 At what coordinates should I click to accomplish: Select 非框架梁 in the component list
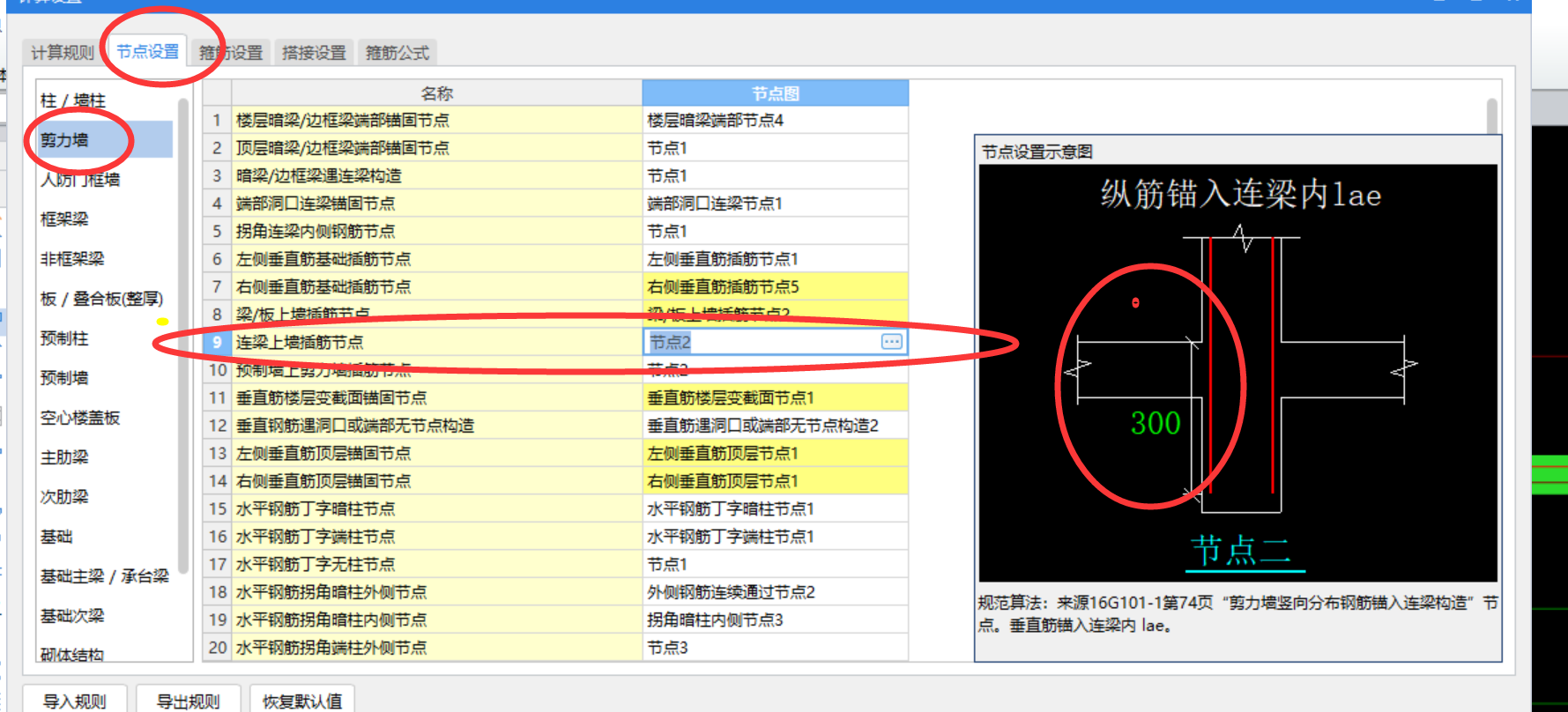coord(72,259)
